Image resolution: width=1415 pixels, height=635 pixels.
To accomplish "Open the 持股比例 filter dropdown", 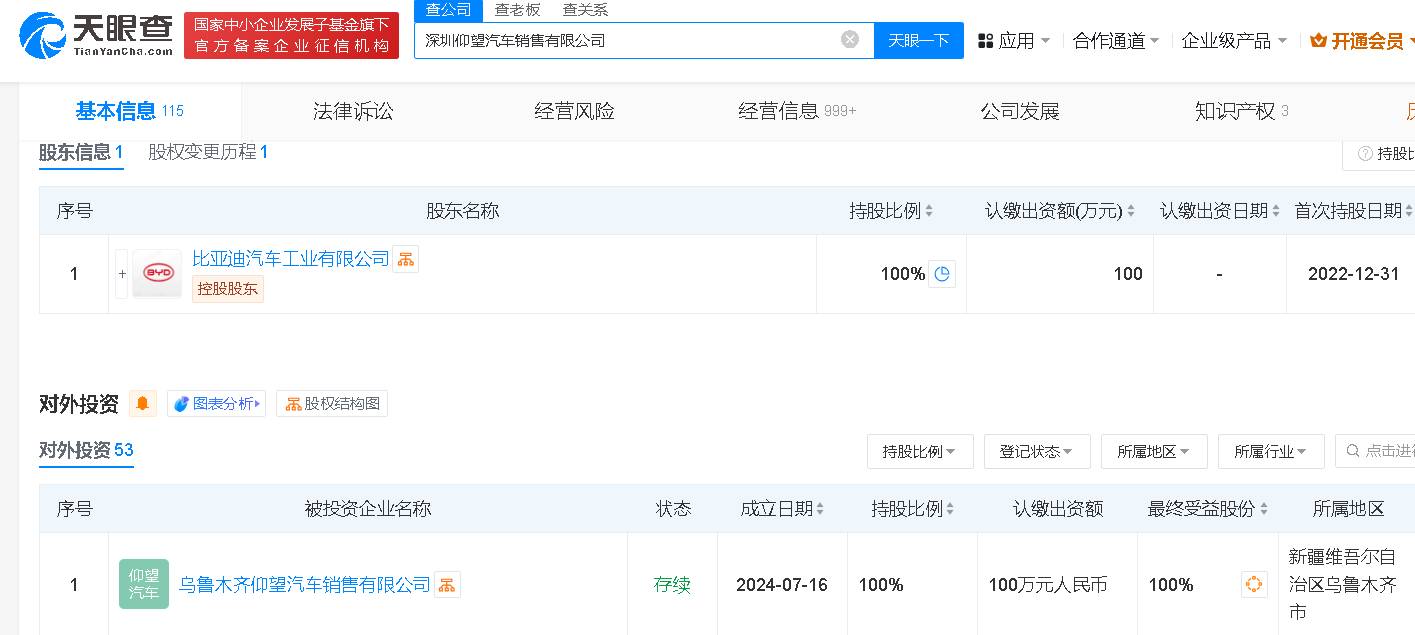I will (920, 451).
